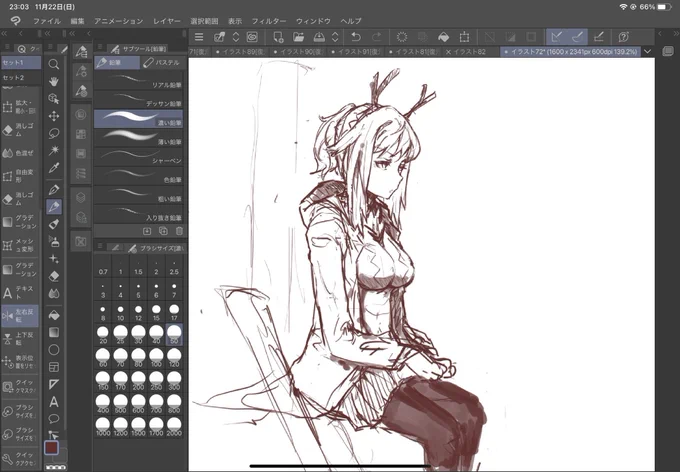The width and height of the screenshot is (680, 472).
Task: Click the help question mark icon
Action: (624, 37)
